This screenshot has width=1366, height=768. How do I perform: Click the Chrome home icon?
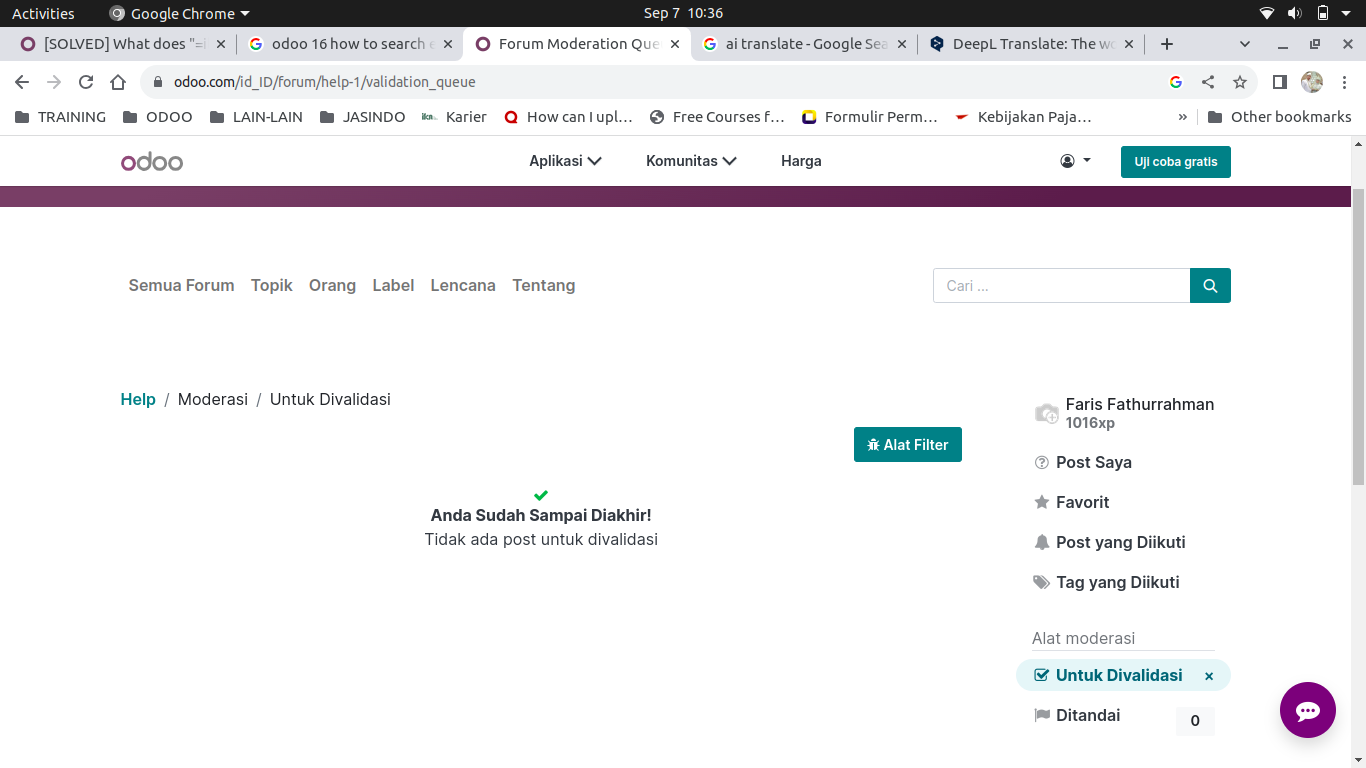[x=118, y=82]
